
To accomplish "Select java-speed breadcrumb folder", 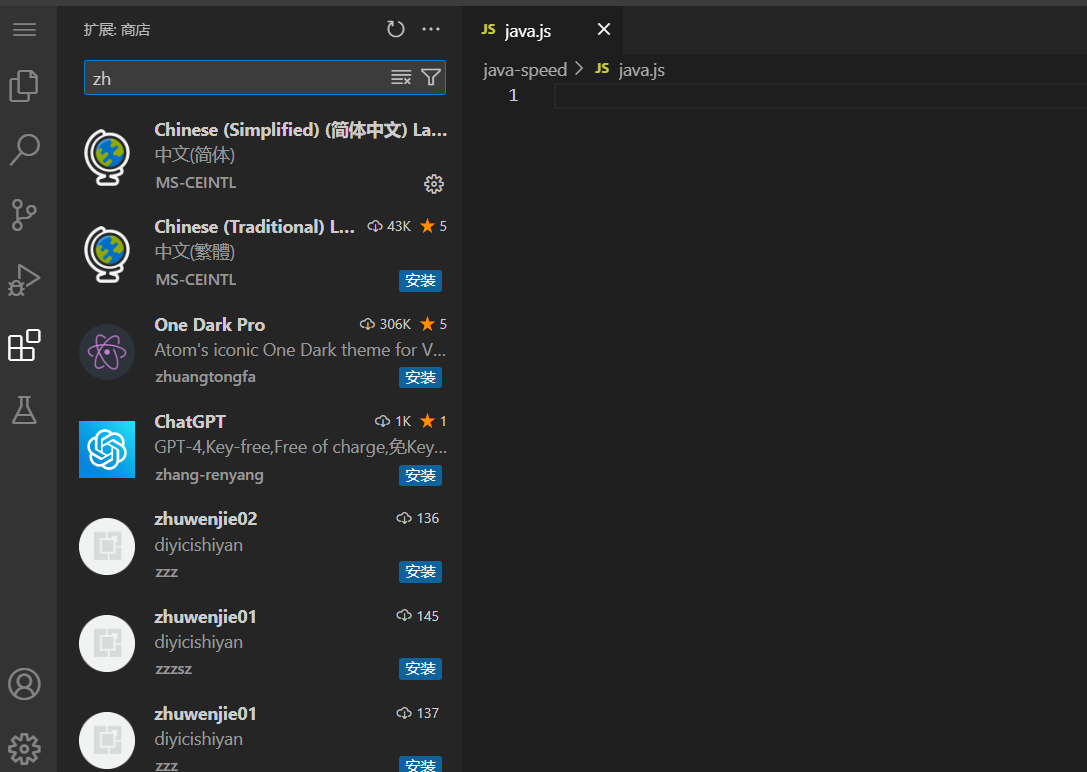I will tap(525, 70).
